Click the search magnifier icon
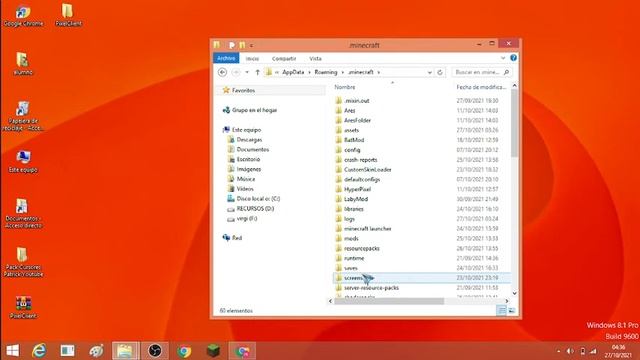Viewport: 640px width, 360px height. pyautogui.click(x=507, y=72)
